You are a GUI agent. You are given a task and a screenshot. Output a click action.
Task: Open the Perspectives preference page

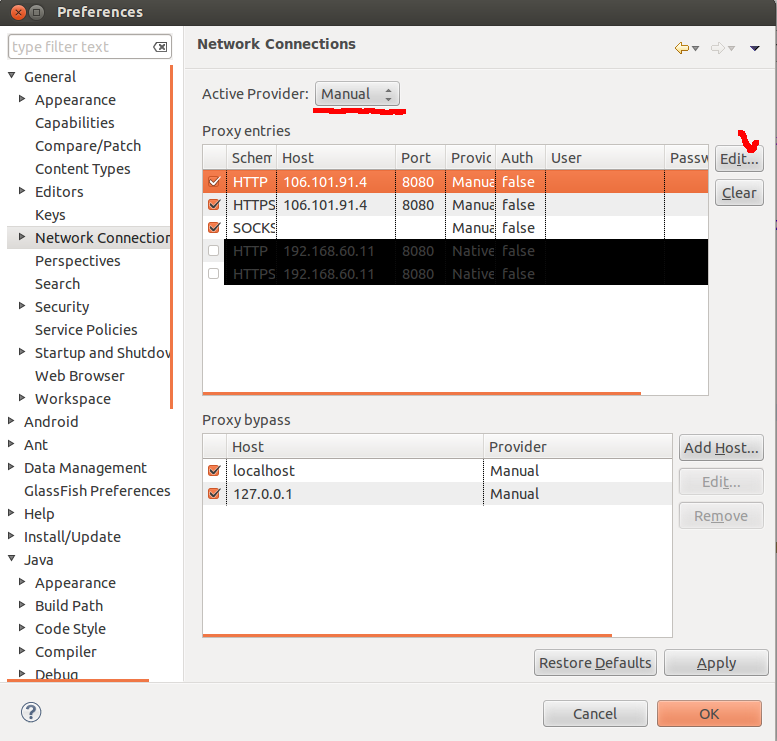pyautogui.click(x=78, y=261)
